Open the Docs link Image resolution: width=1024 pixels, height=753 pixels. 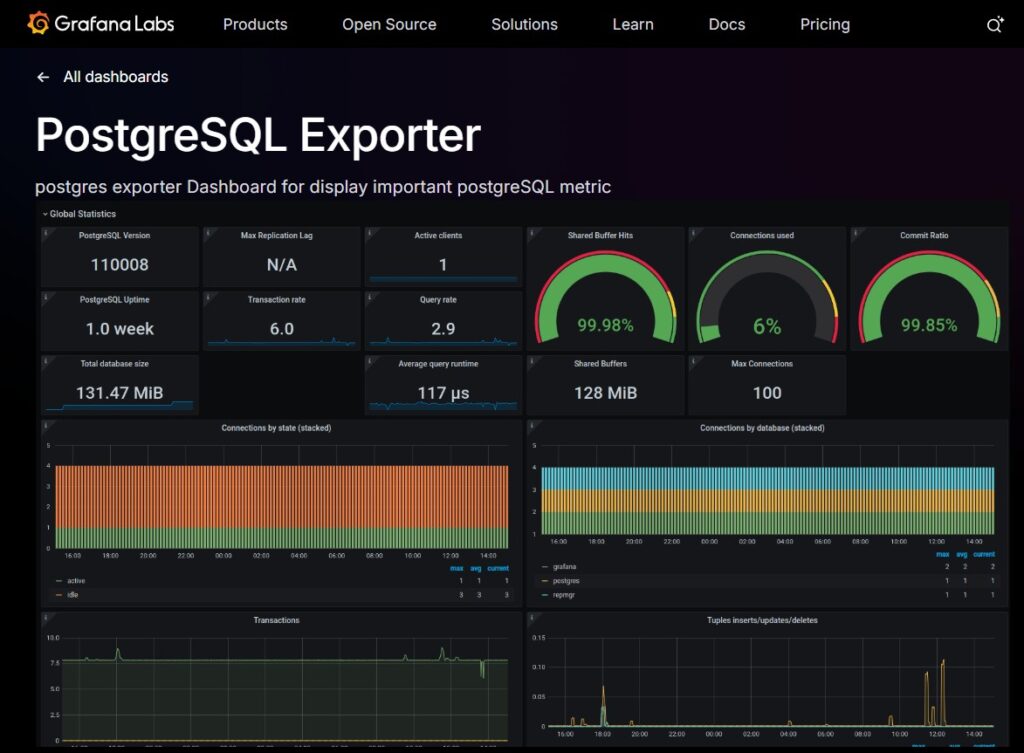[726, 25]
